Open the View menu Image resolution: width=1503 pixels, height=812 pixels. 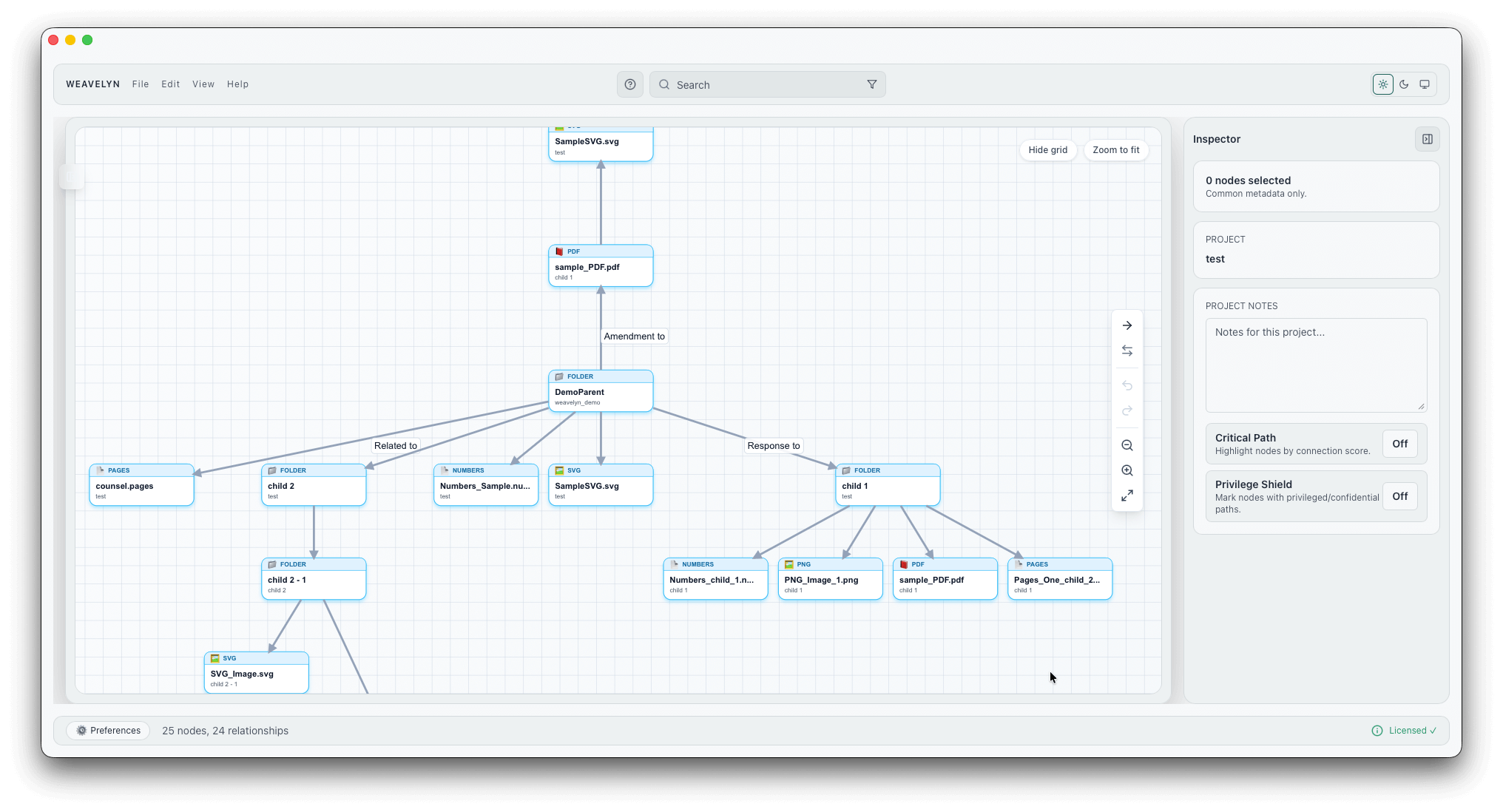click(x=203, y=84)
